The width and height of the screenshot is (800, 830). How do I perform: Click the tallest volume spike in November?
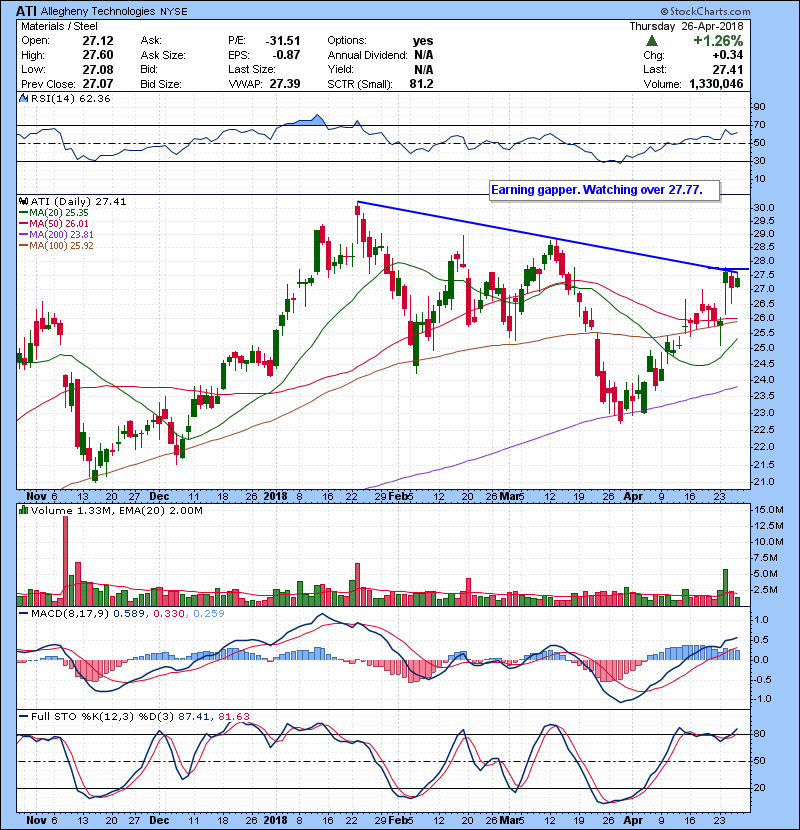pyautogui.click(x=66, y=561)
